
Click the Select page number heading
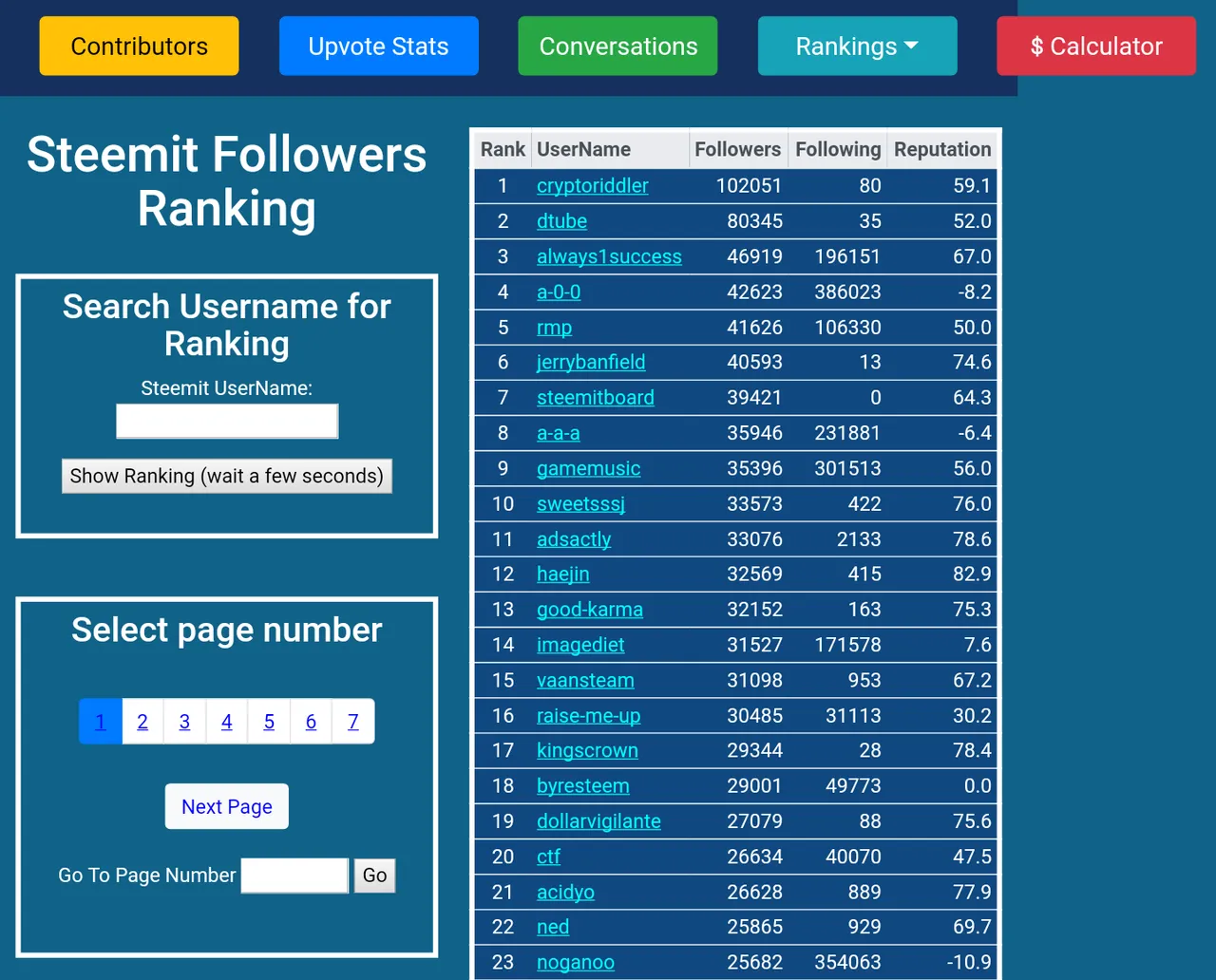pyautogui.click(x=227, y=630)
